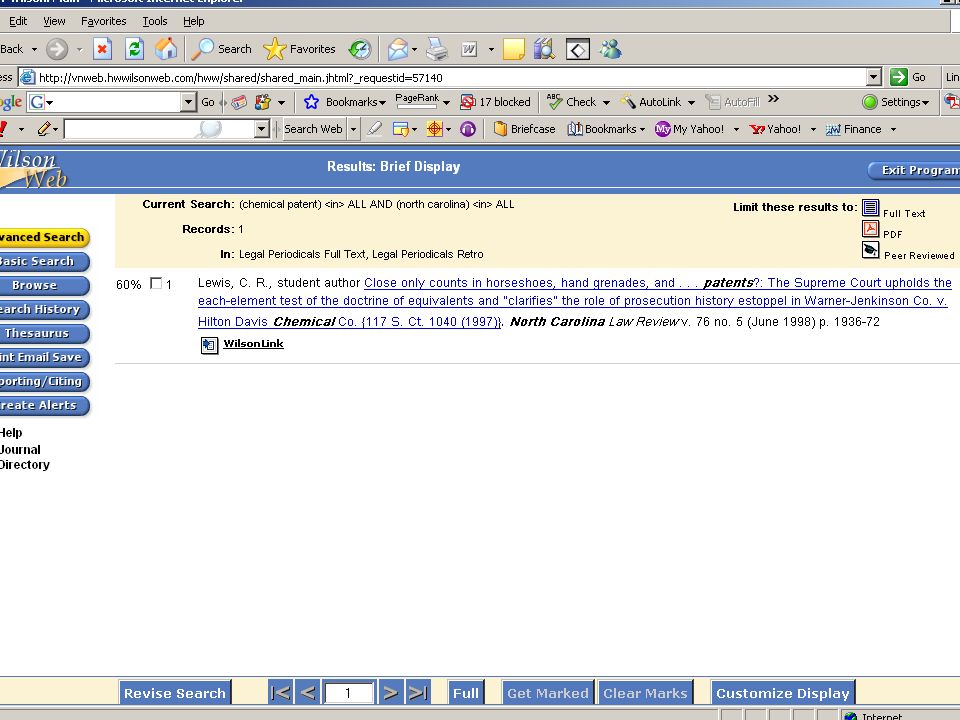This screenshot has width=960, height=720.
Task: Click the Forward navigation arrow
Action: (57, 49)
